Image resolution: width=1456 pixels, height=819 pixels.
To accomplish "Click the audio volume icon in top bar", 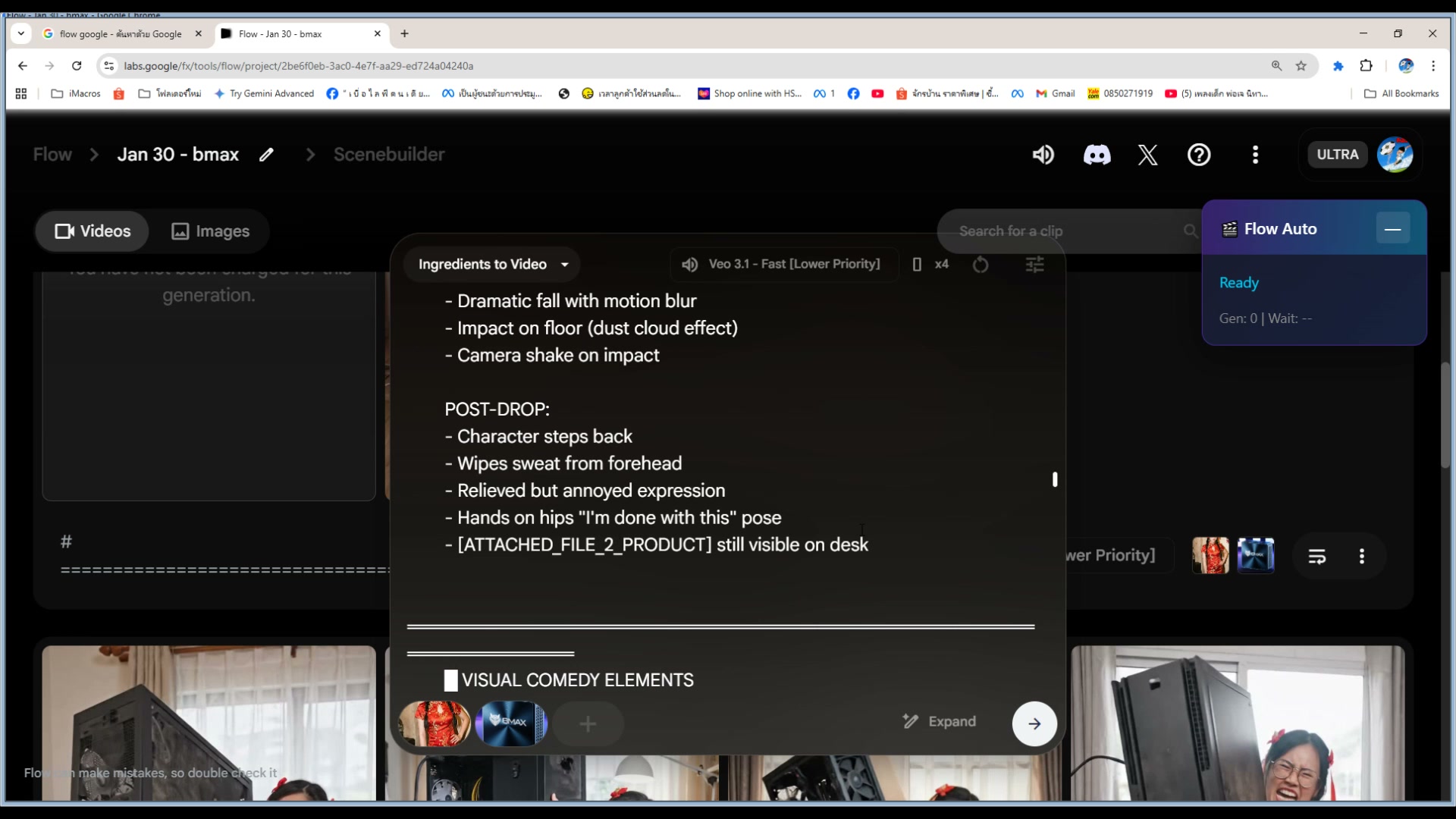I will coord(1043,154).
